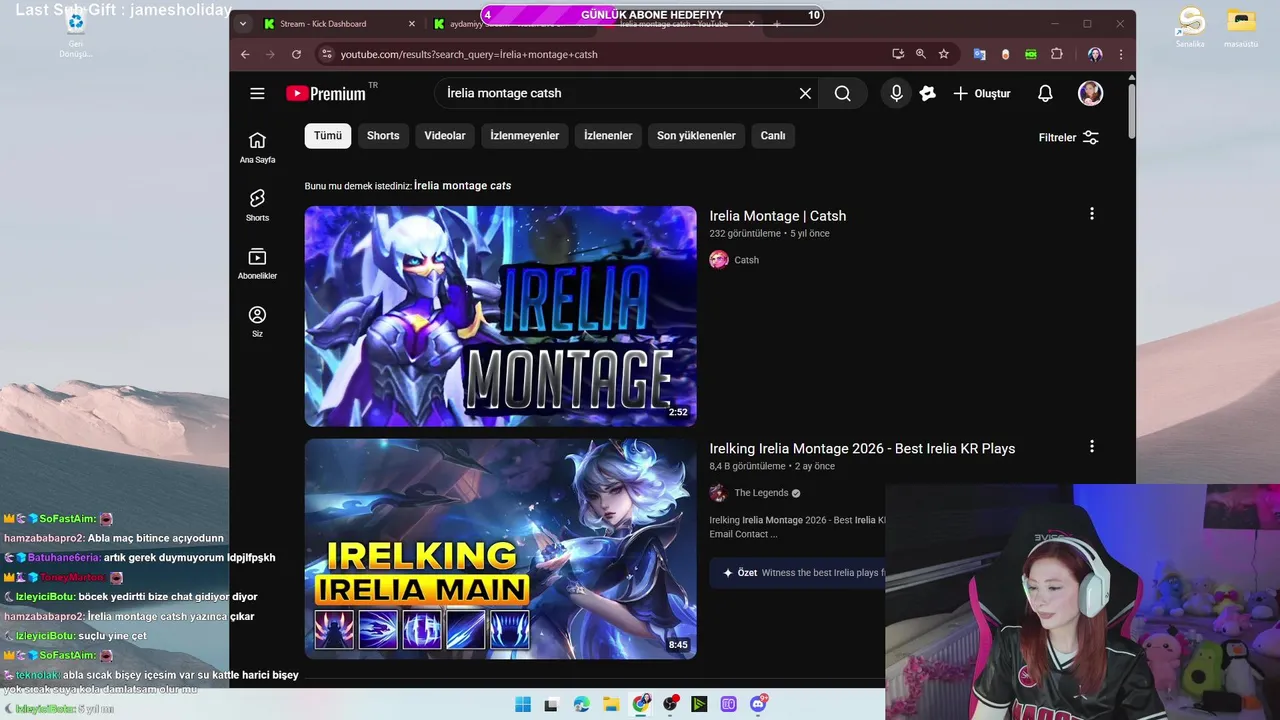Viewport: 1280px width, 720px height.
Task: Select the Canlı filter chip
Action: pos(773,136)
